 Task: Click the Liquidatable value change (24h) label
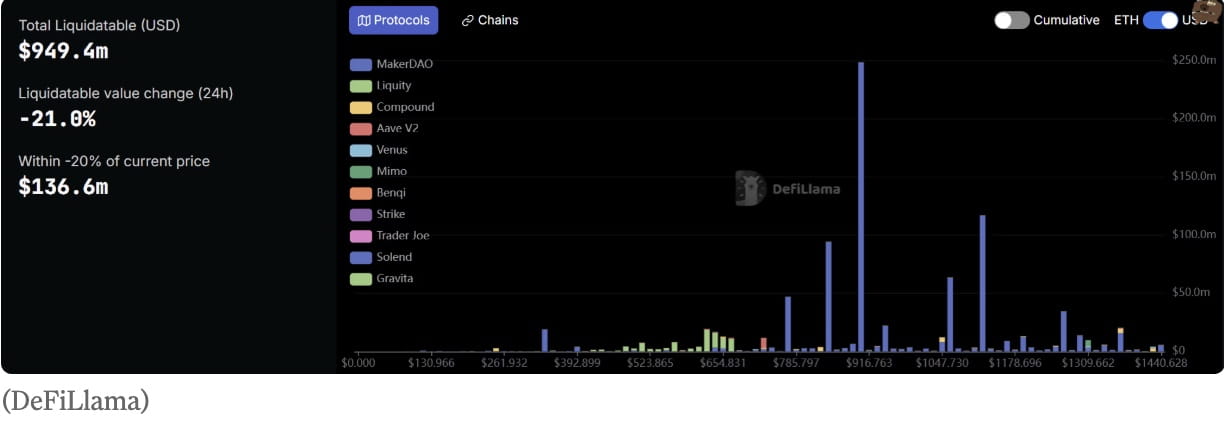click(126, 93)
